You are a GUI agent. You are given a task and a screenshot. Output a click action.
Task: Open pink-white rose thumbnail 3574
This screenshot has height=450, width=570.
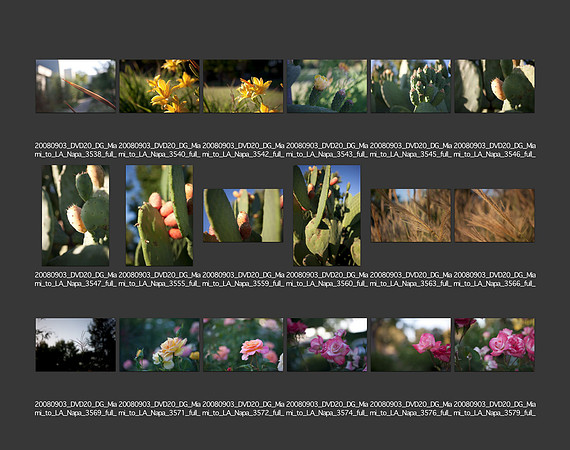[x=327, y=345]
